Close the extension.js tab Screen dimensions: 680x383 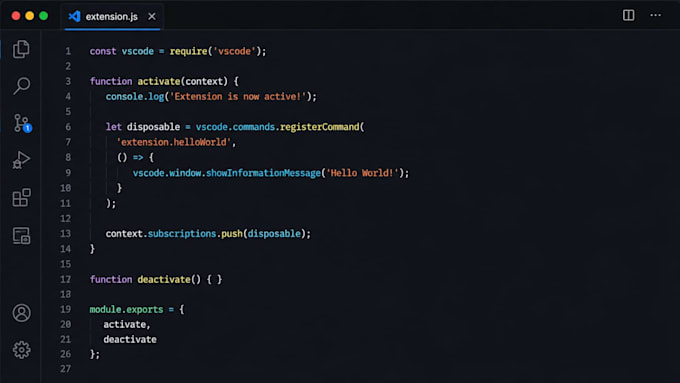pyautogui.click(x=152, y=16)
